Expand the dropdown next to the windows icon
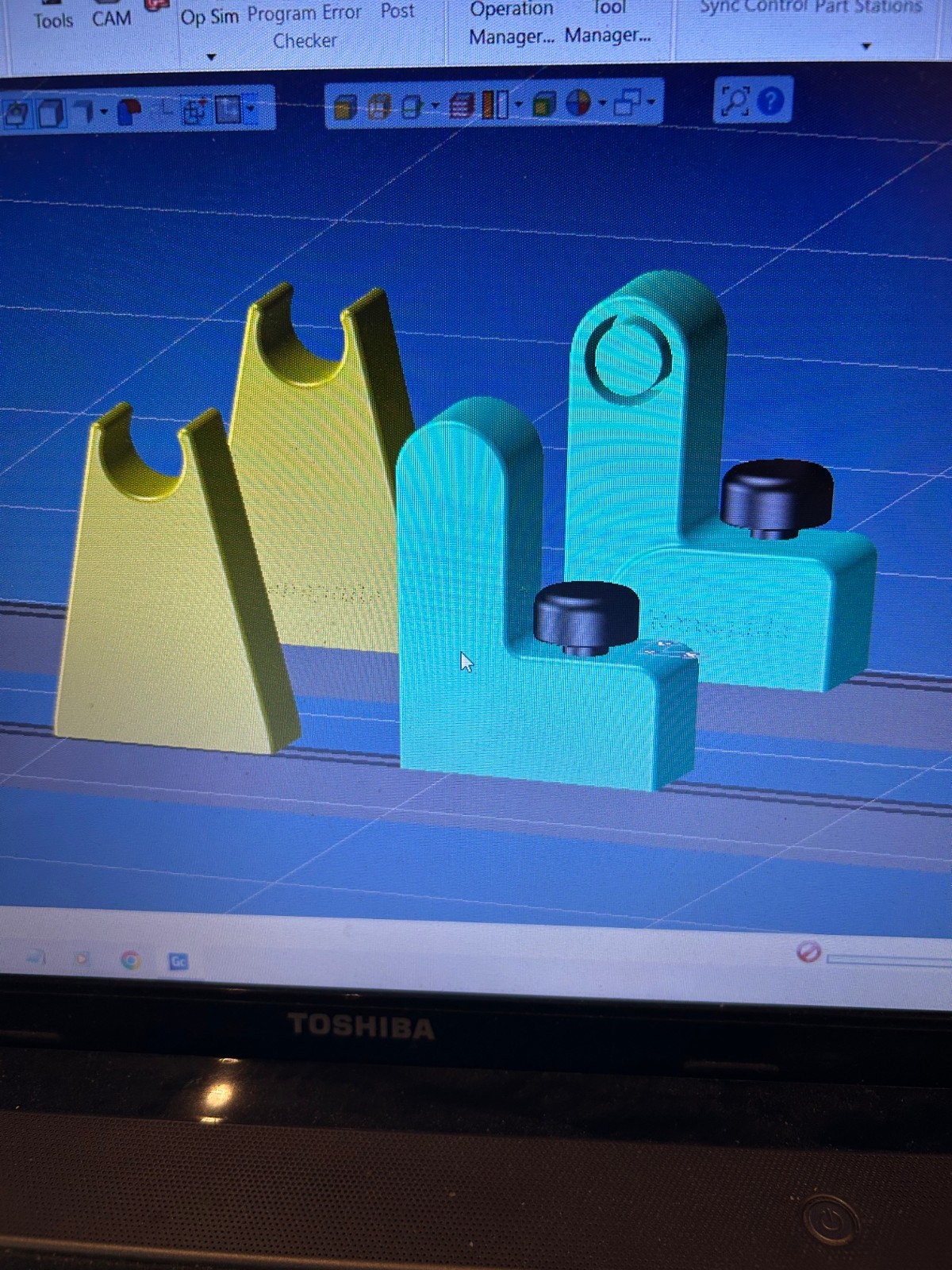This screenshot has width=952, height=1270. click(x=651, y=102)
